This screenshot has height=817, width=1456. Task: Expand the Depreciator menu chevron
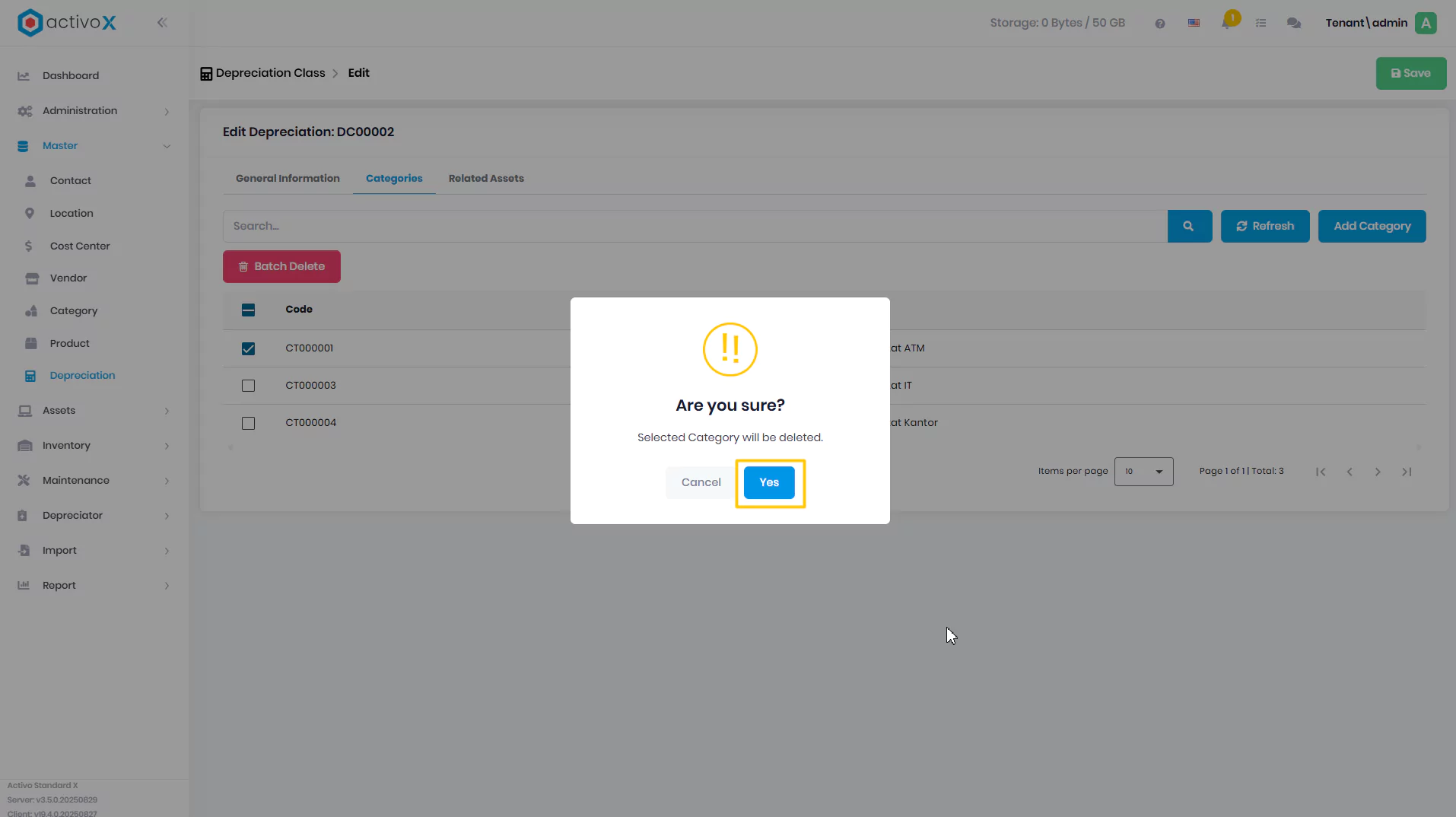click(x=167, y=516)
